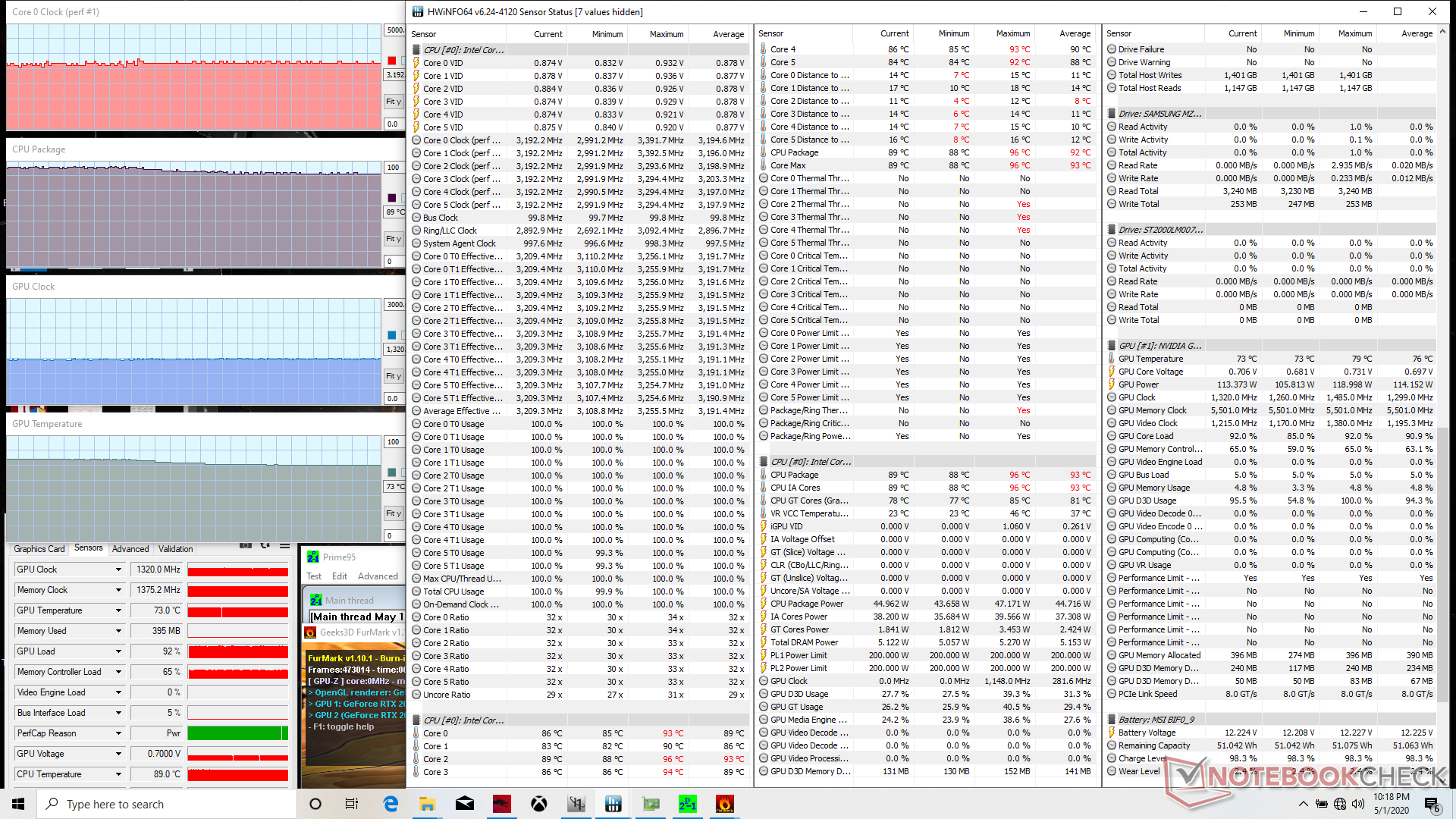
Task: Open the battery status tray icon
Action: tap(1322, 804)
